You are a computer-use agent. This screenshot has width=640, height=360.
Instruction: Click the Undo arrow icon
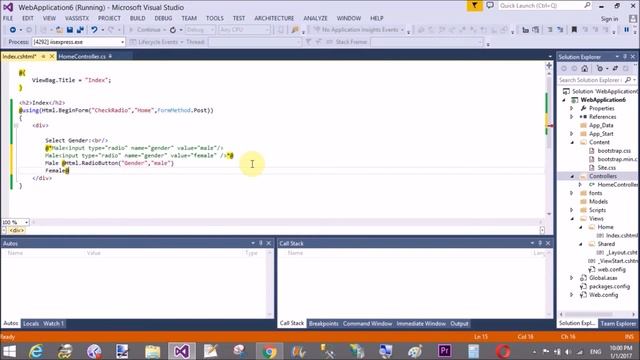pyautogui.click(x=94, y=30)
